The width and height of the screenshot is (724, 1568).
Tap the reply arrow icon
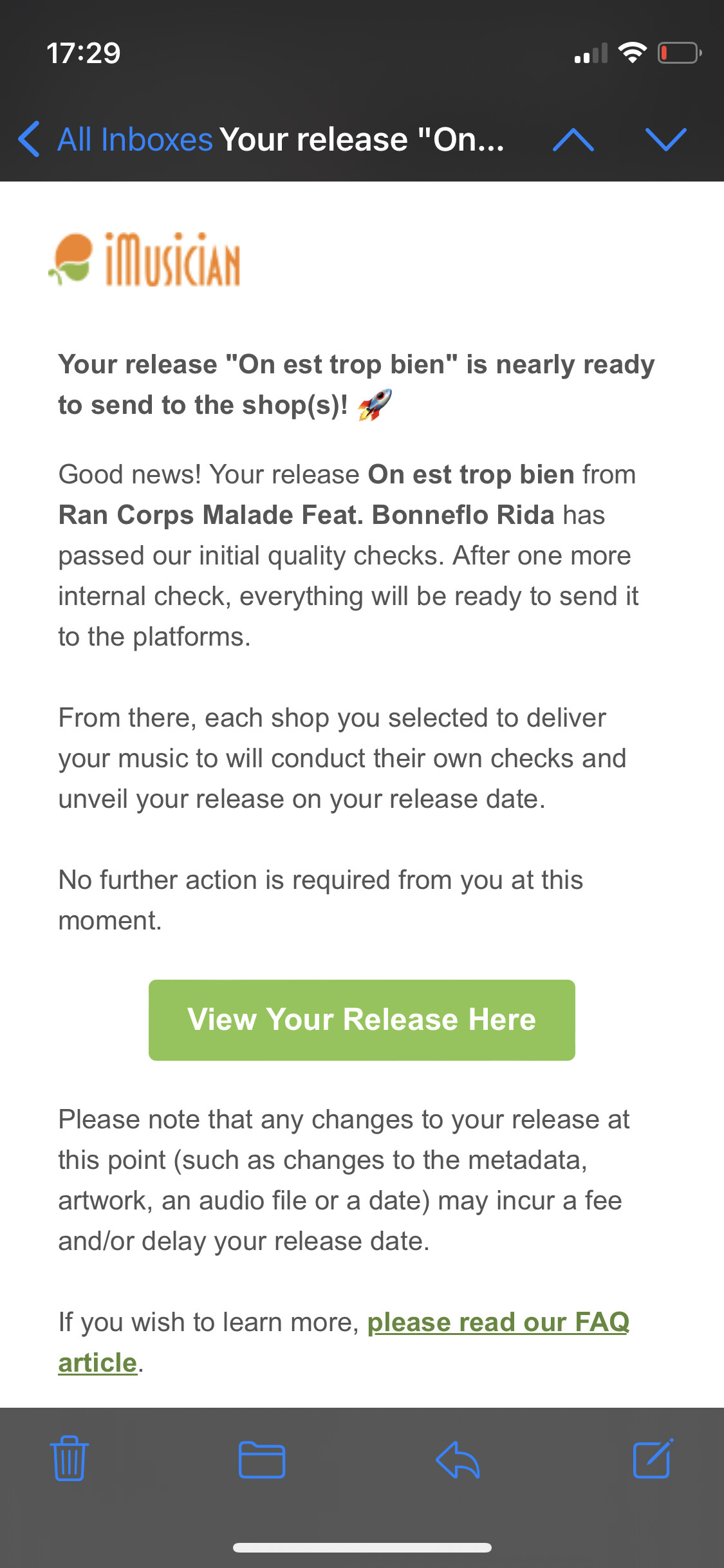click(458, 1459)
